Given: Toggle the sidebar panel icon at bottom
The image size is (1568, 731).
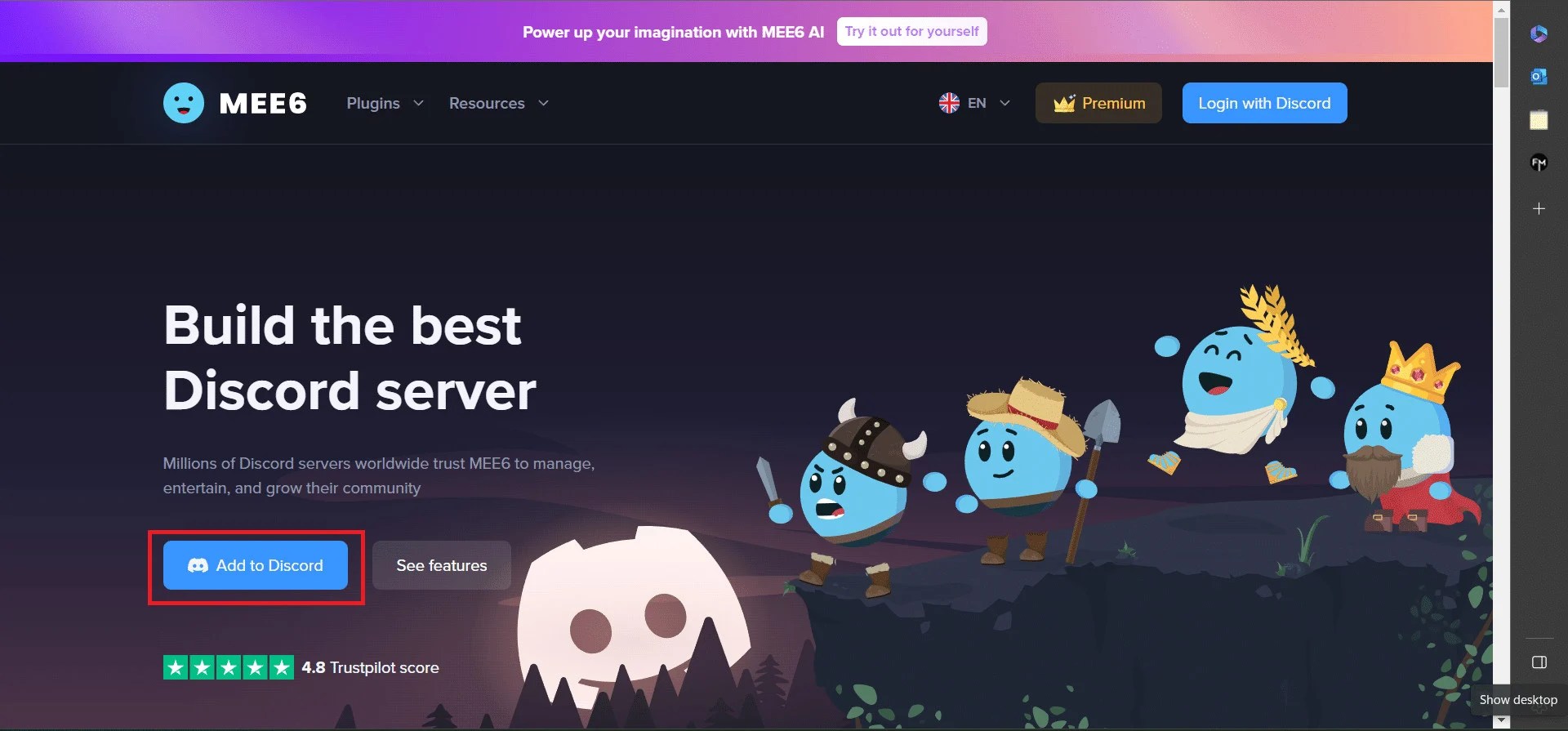Looking at the screenshot, I should click(1539, 662).
